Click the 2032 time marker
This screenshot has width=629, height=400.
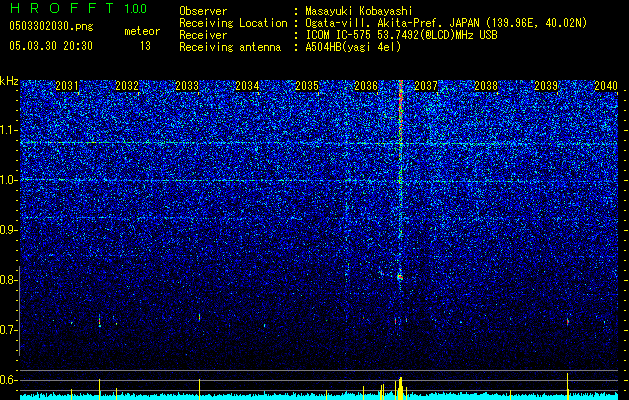(x=127, y=85)
